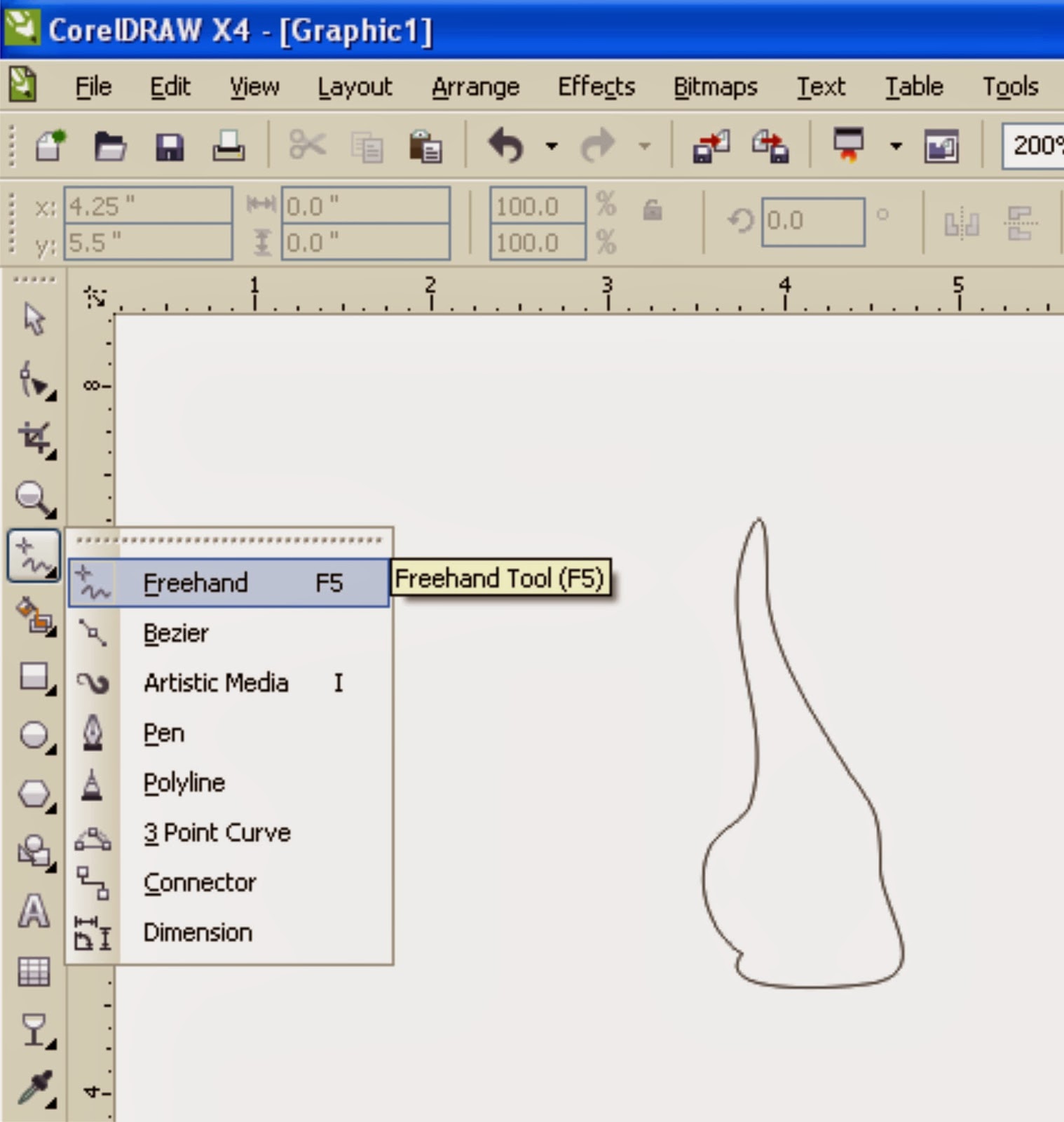Open the View menu
Screen dimensions: 1064x1122
254,87
